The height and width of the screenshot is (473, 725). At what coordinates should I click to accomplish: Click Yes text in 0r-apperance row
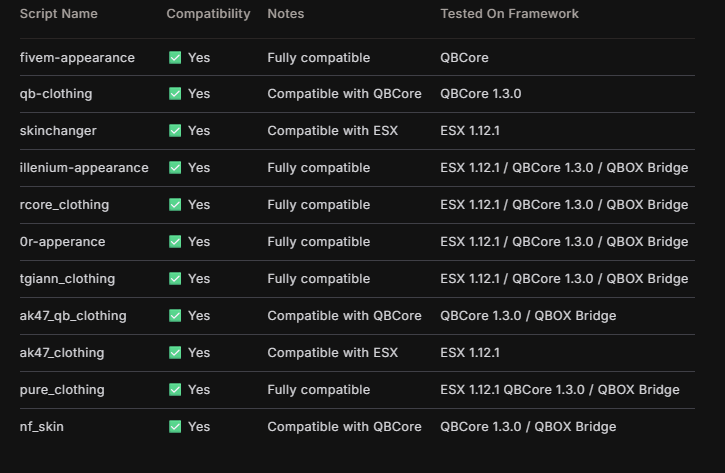coord(199,242)
